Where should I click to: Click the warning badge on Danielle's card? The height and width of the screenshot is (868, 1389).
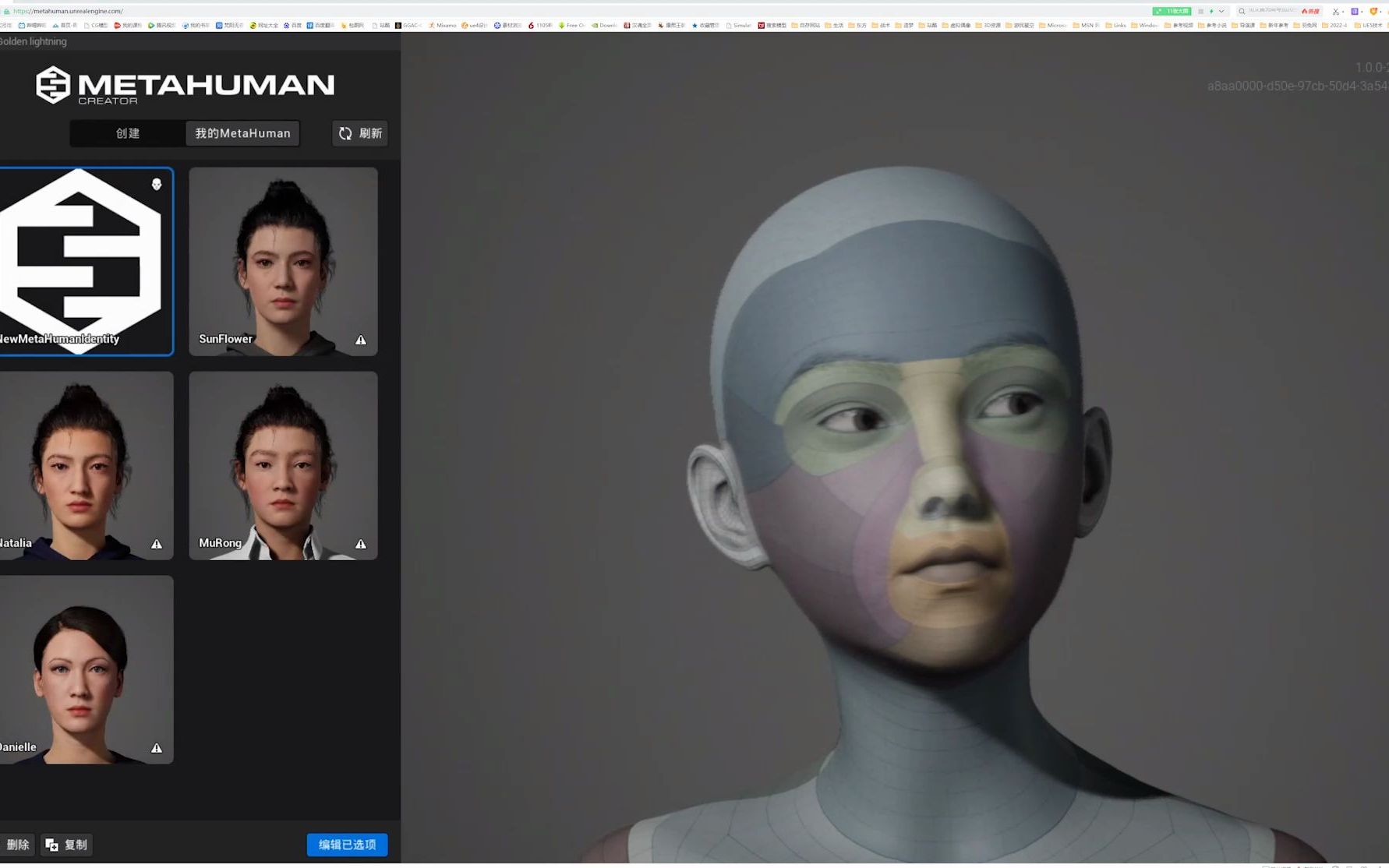(156, 747)
